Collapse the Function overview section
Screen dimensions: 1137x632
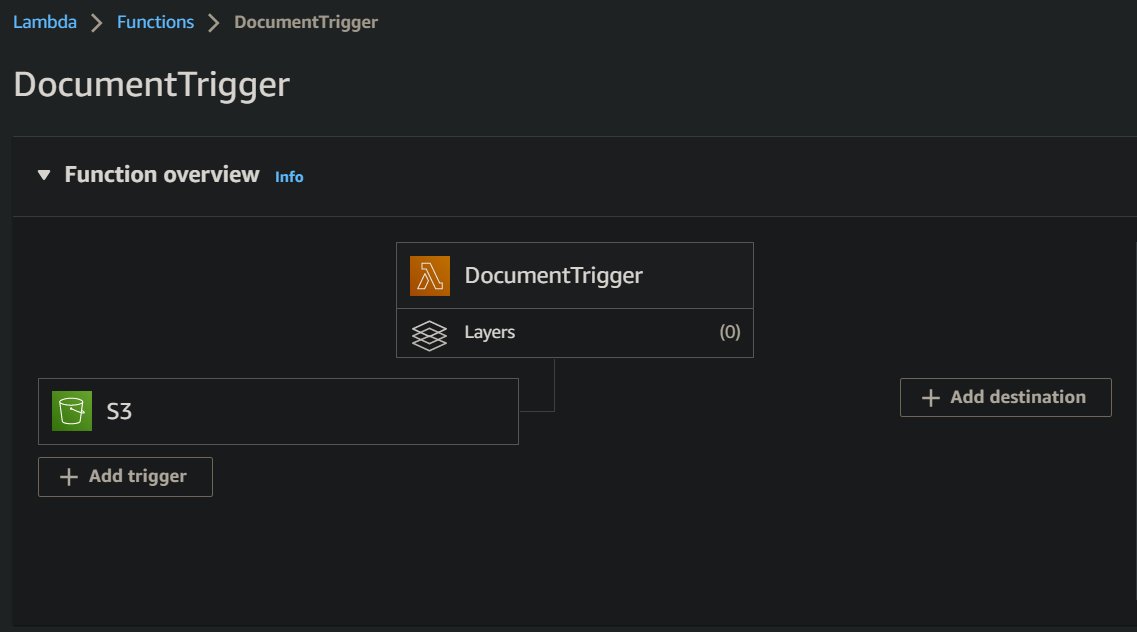(44, 175)
